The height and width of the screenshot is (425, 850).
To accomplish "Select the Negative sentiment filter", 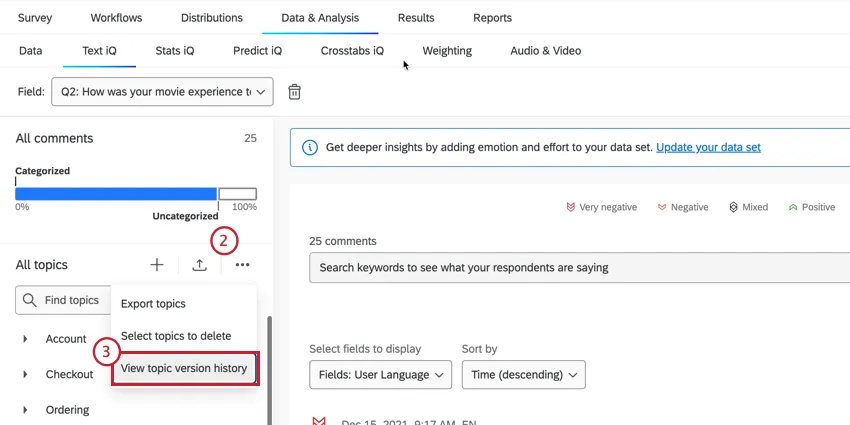I will point(683,207).
